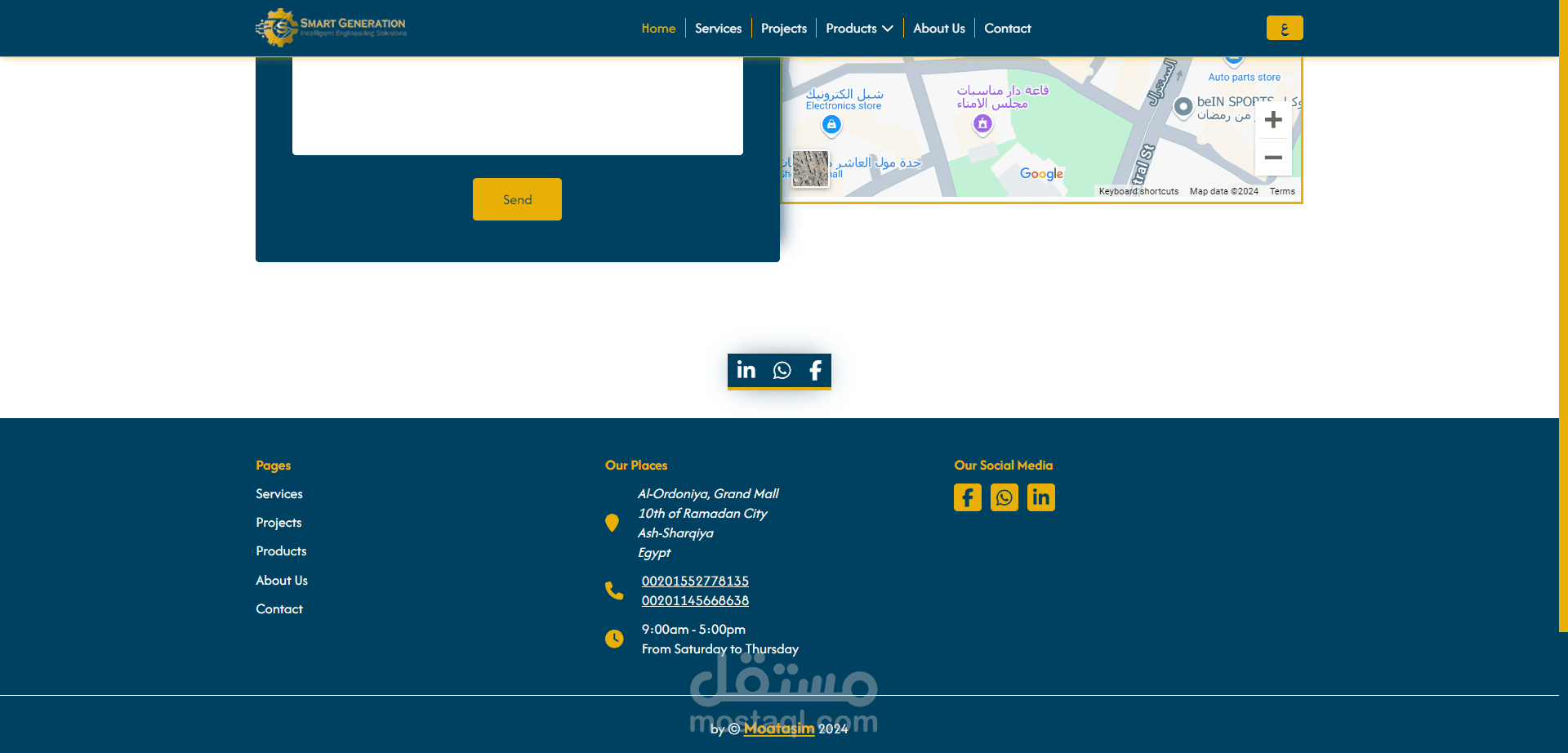This screenshot has width=1568, height=753.
Task: Go to Home in navigation bar
Action: 658,29
